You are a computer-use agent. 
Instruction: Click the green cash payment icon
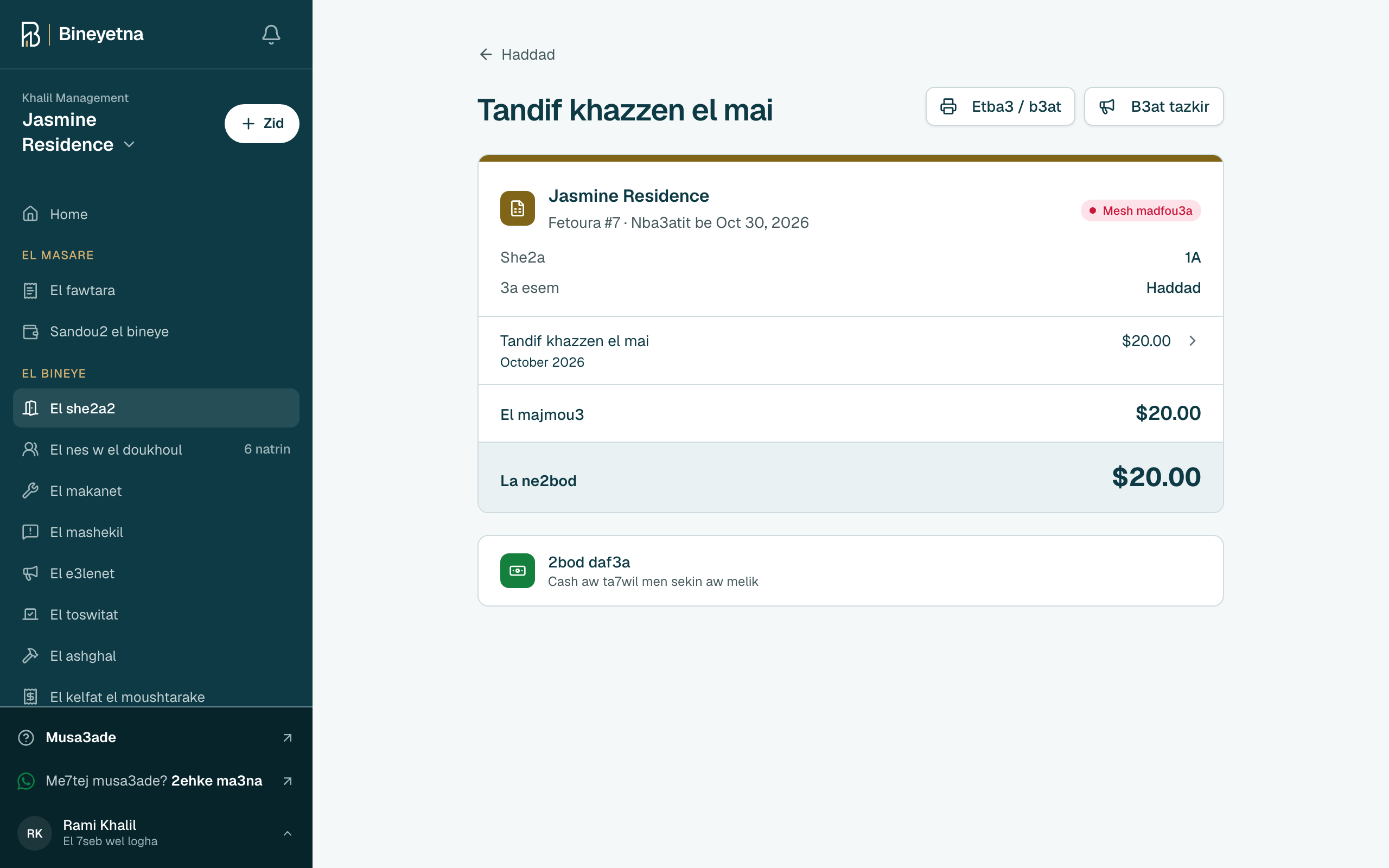point(517,571)
